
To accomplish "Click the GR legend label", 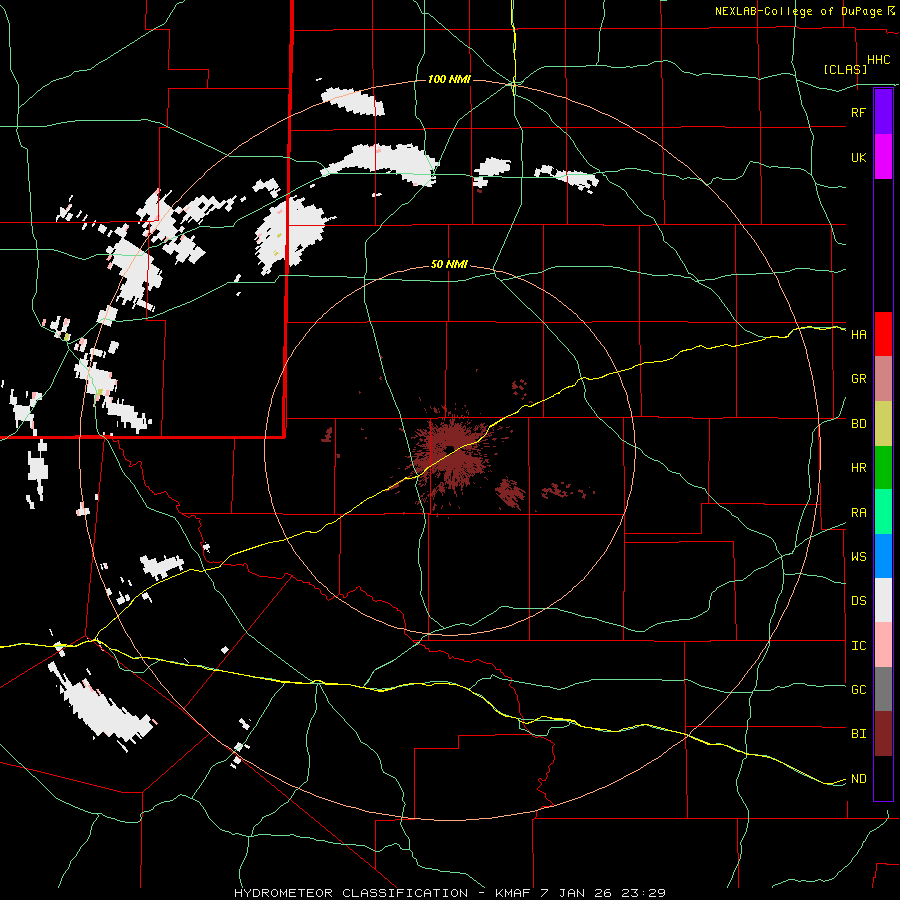I will tap(859, 379).
